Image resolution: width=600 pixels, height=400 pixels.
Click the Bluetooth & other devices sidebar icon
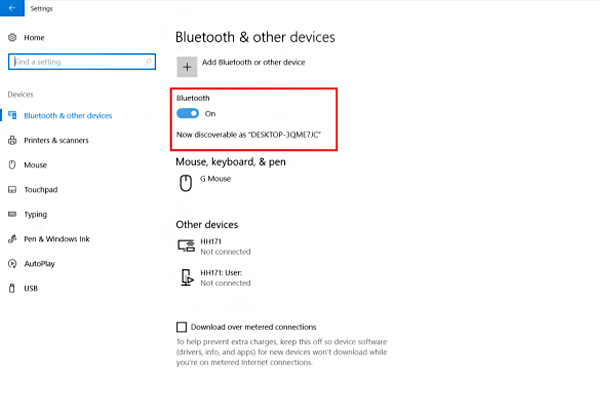point(12,115)
